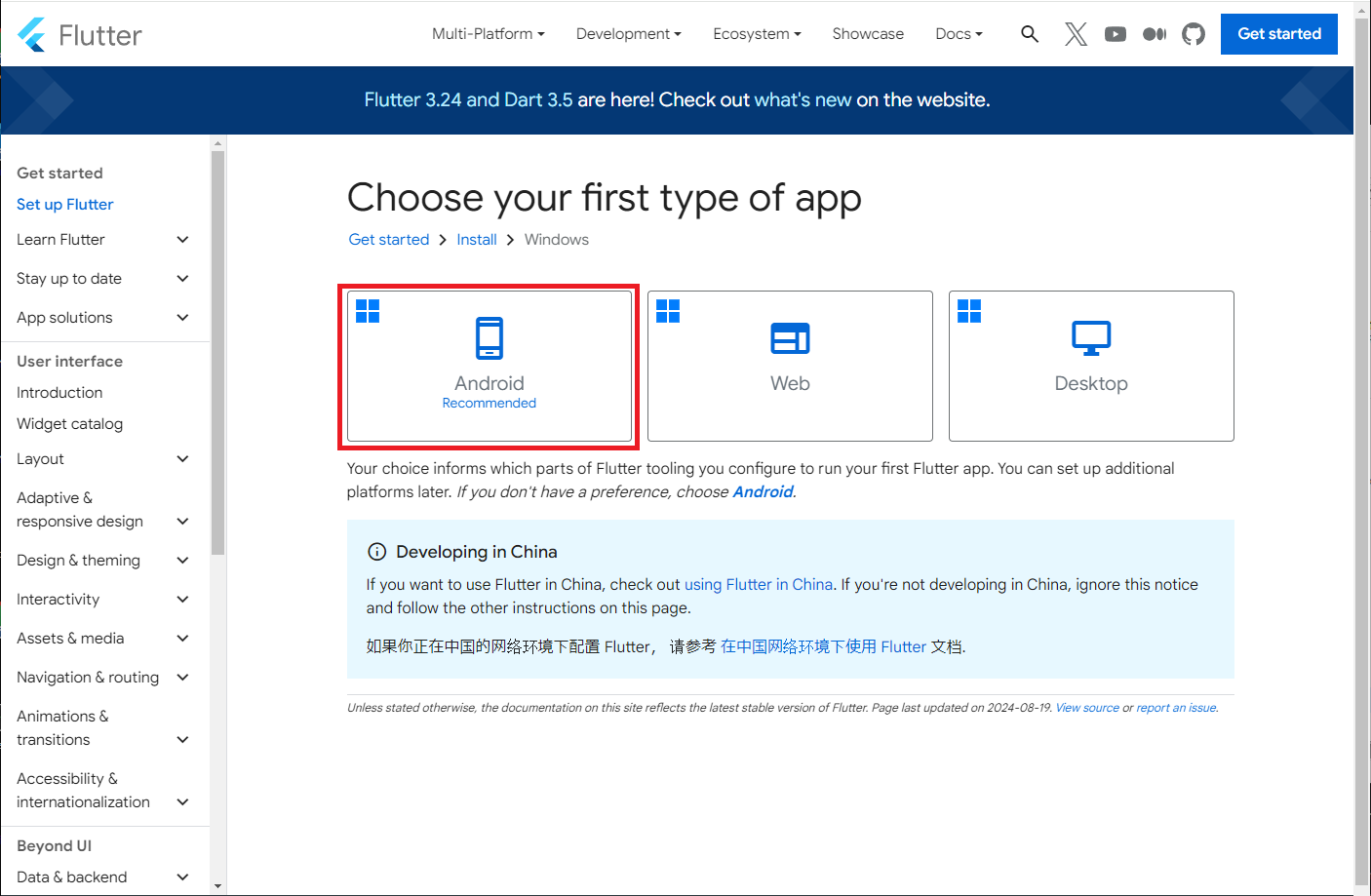Click User interface sidebar heading
Screen dimensions: 1371x896
tap(69, 362)
